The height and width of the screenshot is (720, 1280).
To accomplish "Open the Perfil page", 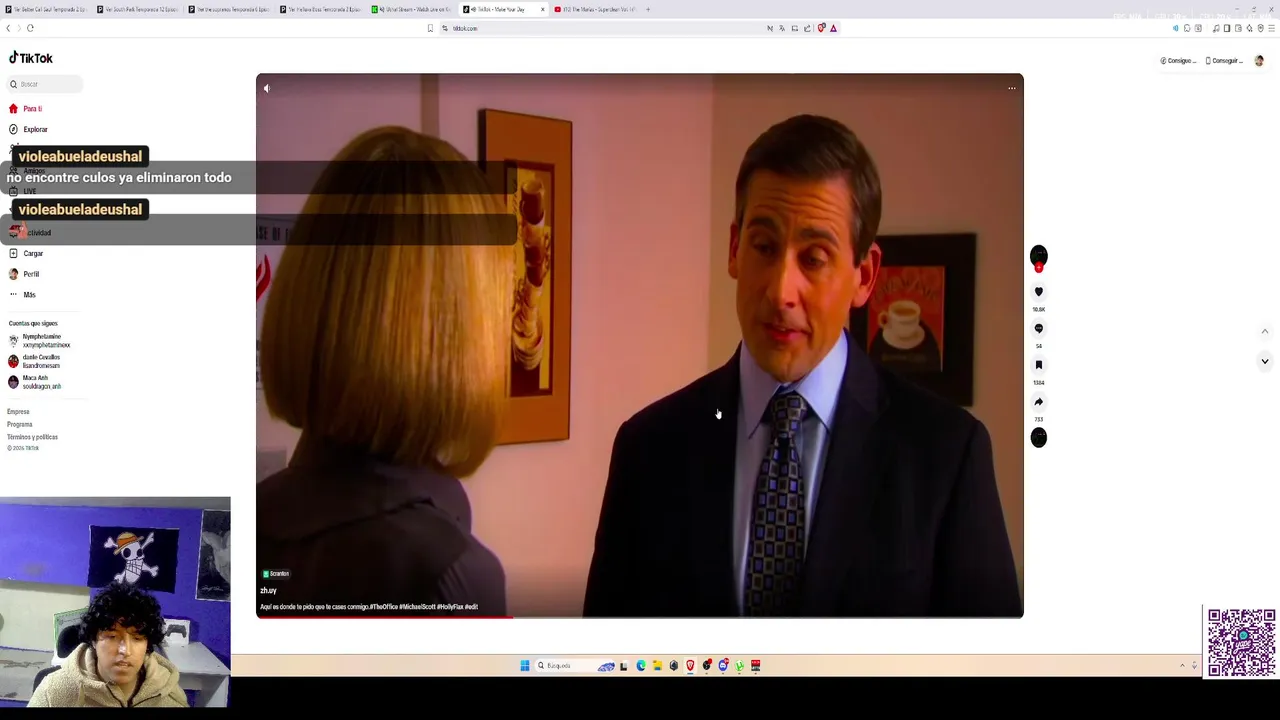I will coord(24,274).
